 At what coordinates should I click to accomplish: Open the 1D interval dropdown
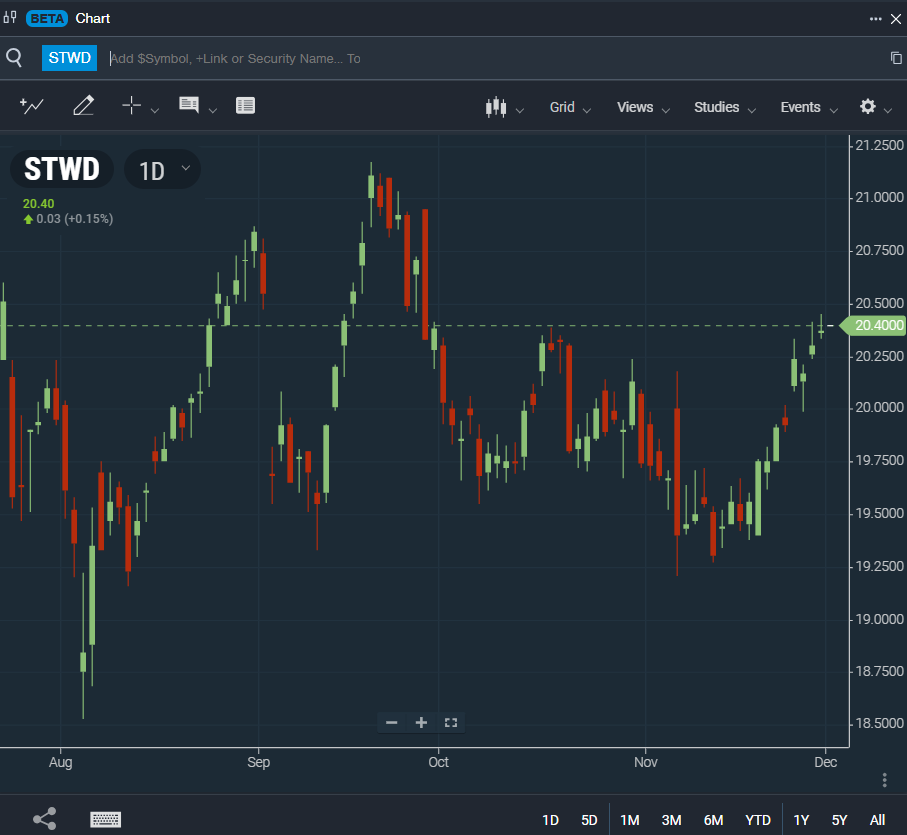[x=163, y=169]
